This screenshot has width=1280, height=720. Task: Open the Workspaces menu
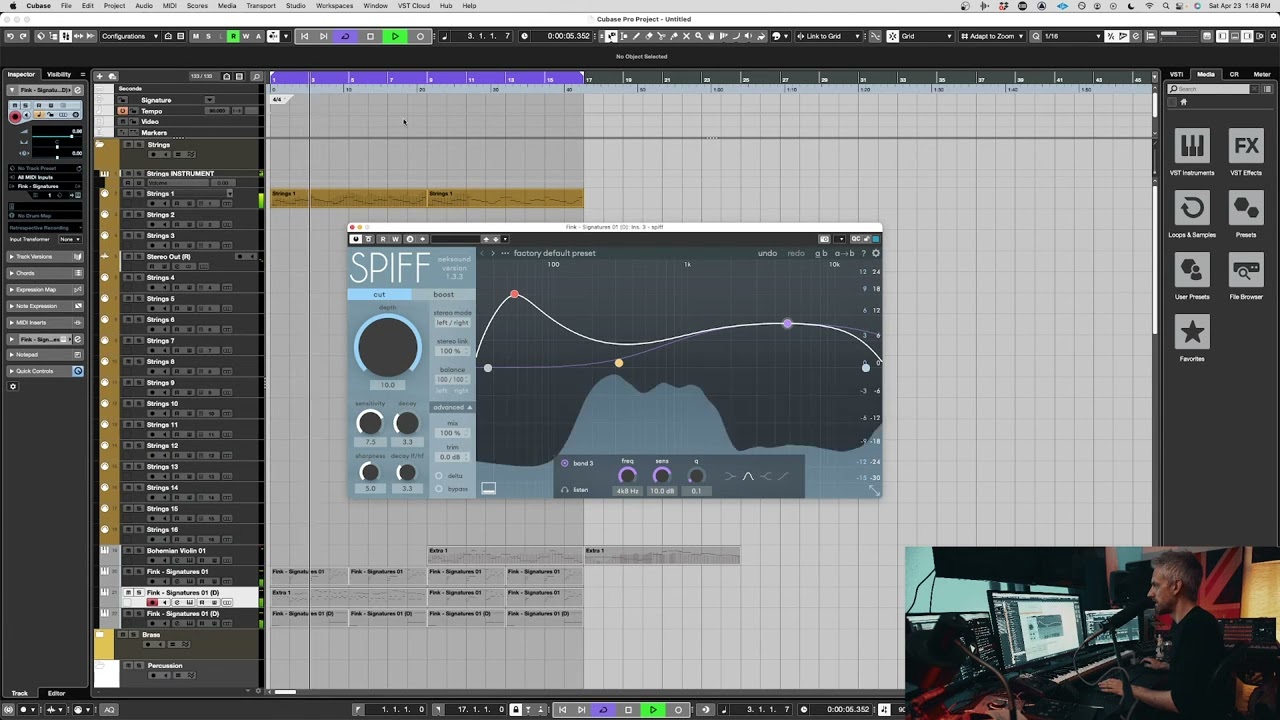[334, 6]
